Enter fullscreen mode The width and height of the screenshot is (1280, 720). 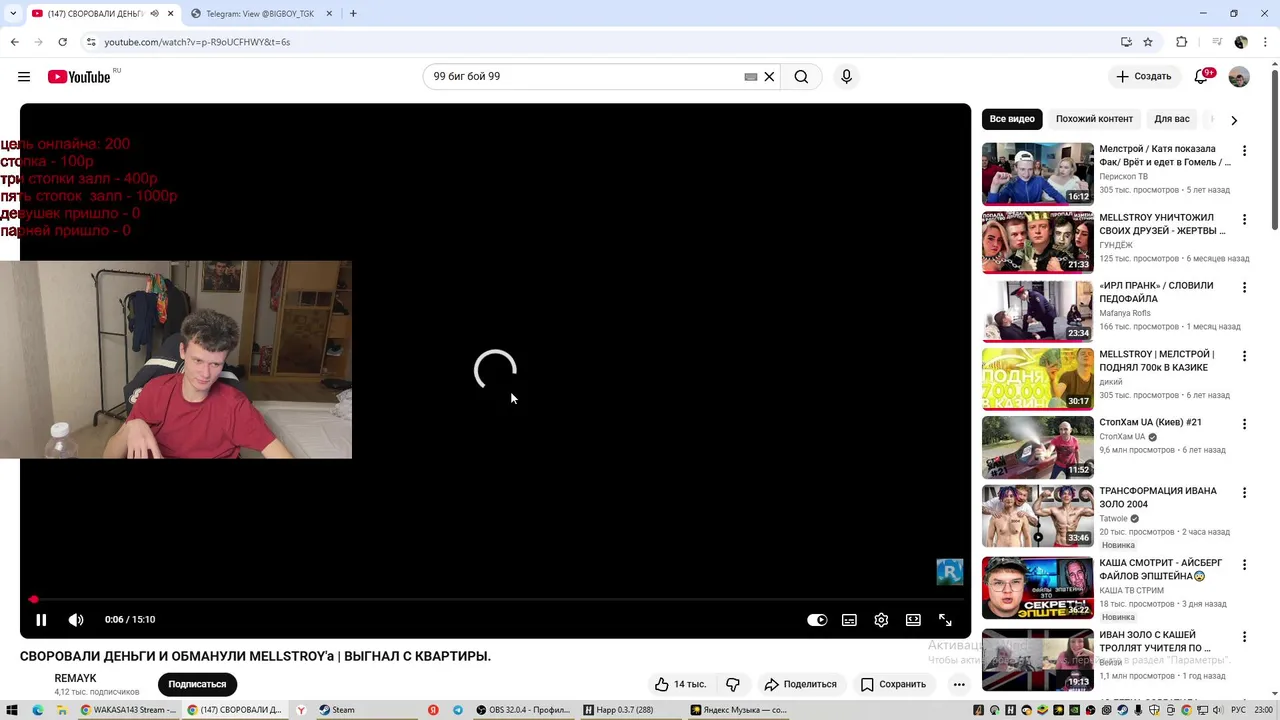click(945, 620)
